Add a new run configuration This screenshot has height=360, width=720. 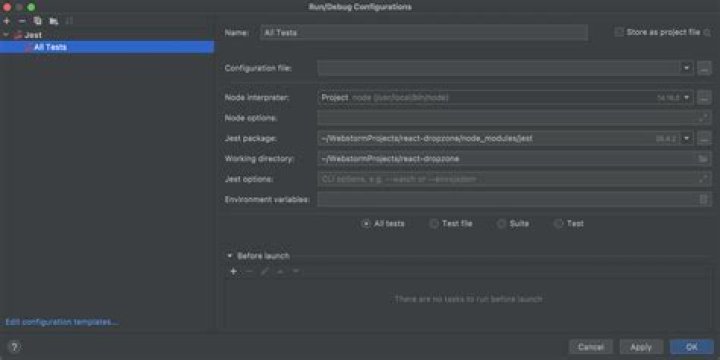pos(6,21)
